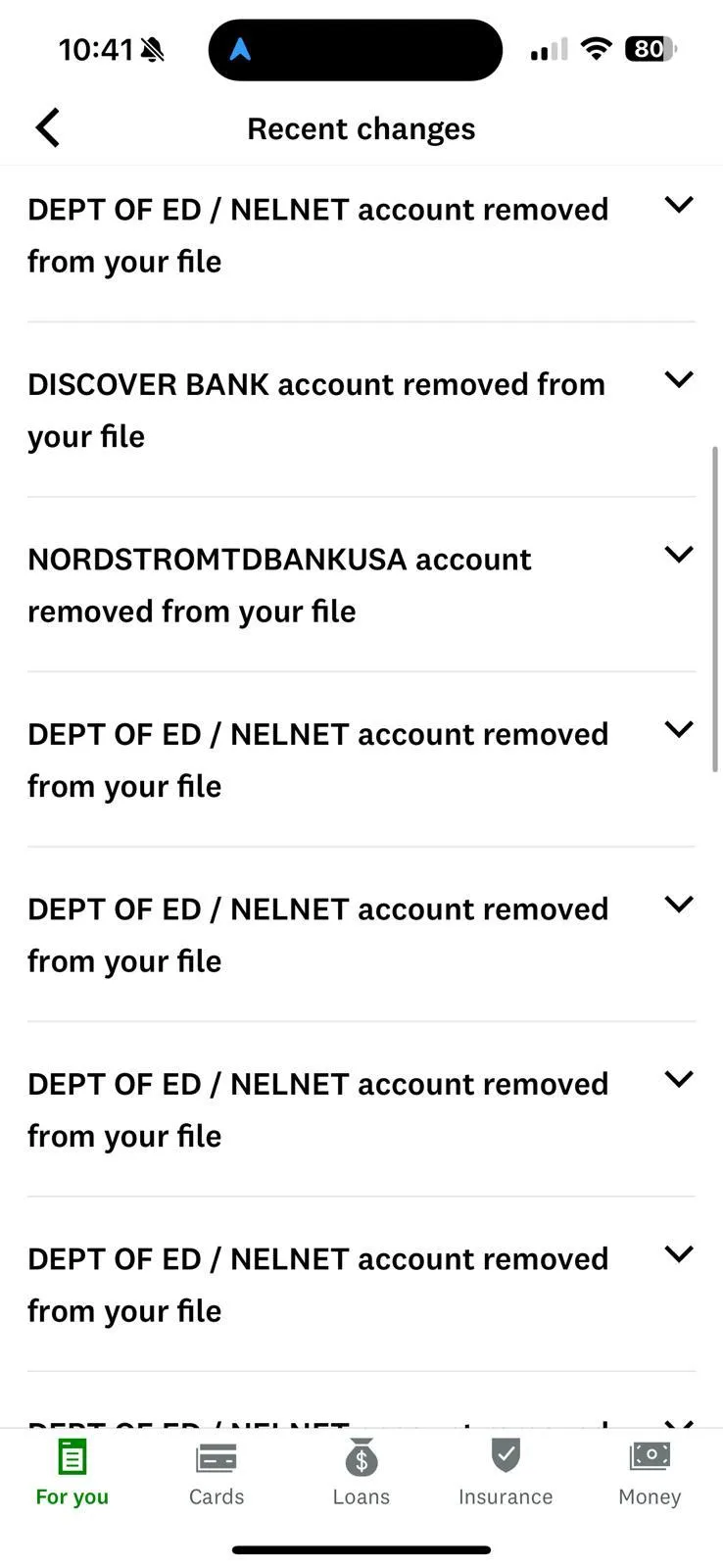Expand the DISCOVER BANK account removed entry
The height and width of the screenshot is (1568, 723).
point(361,410)
